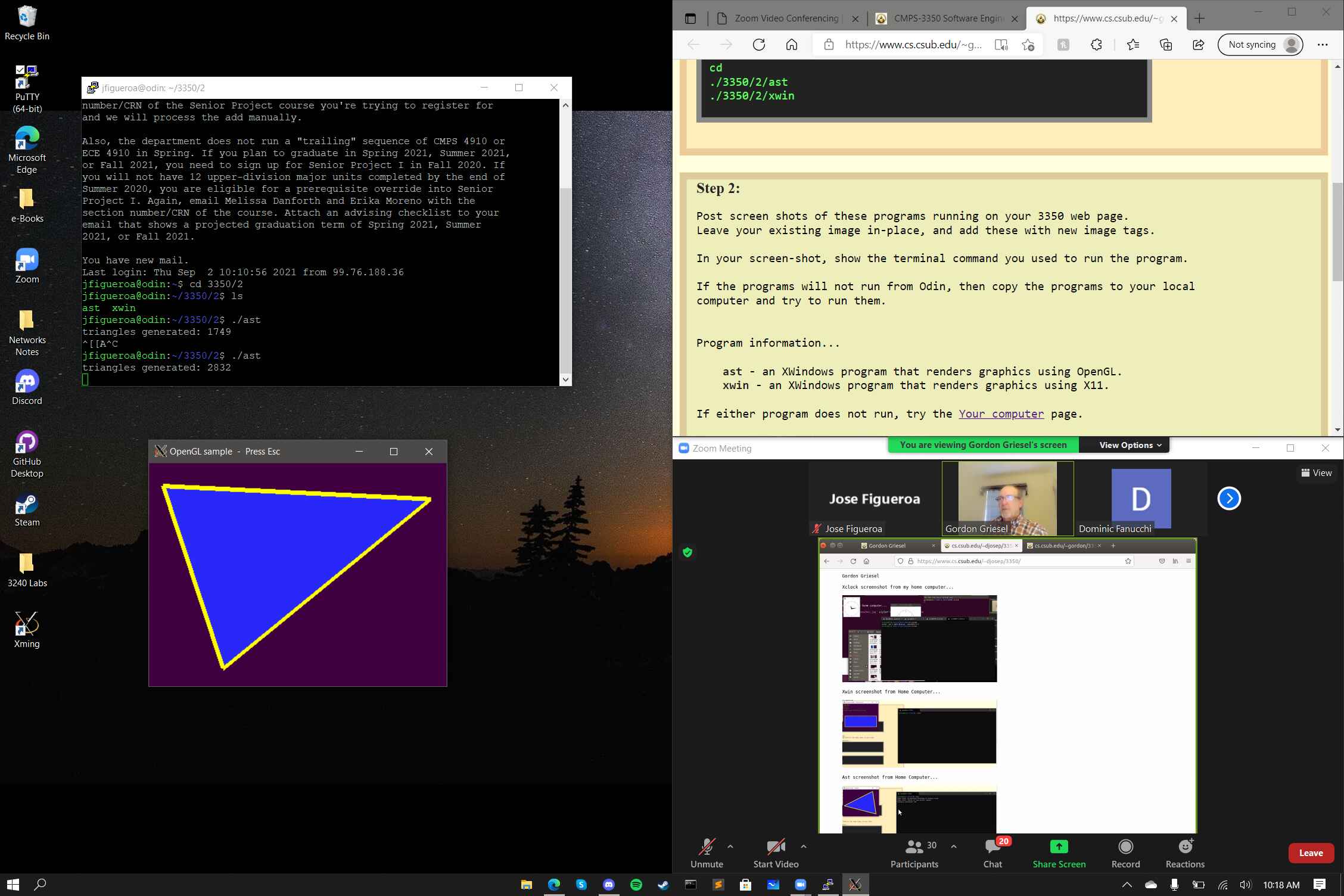The height and width of the screenshot is (896, 1344).
Task: Leave the Zoom meeting
Action: [1311, 853]
